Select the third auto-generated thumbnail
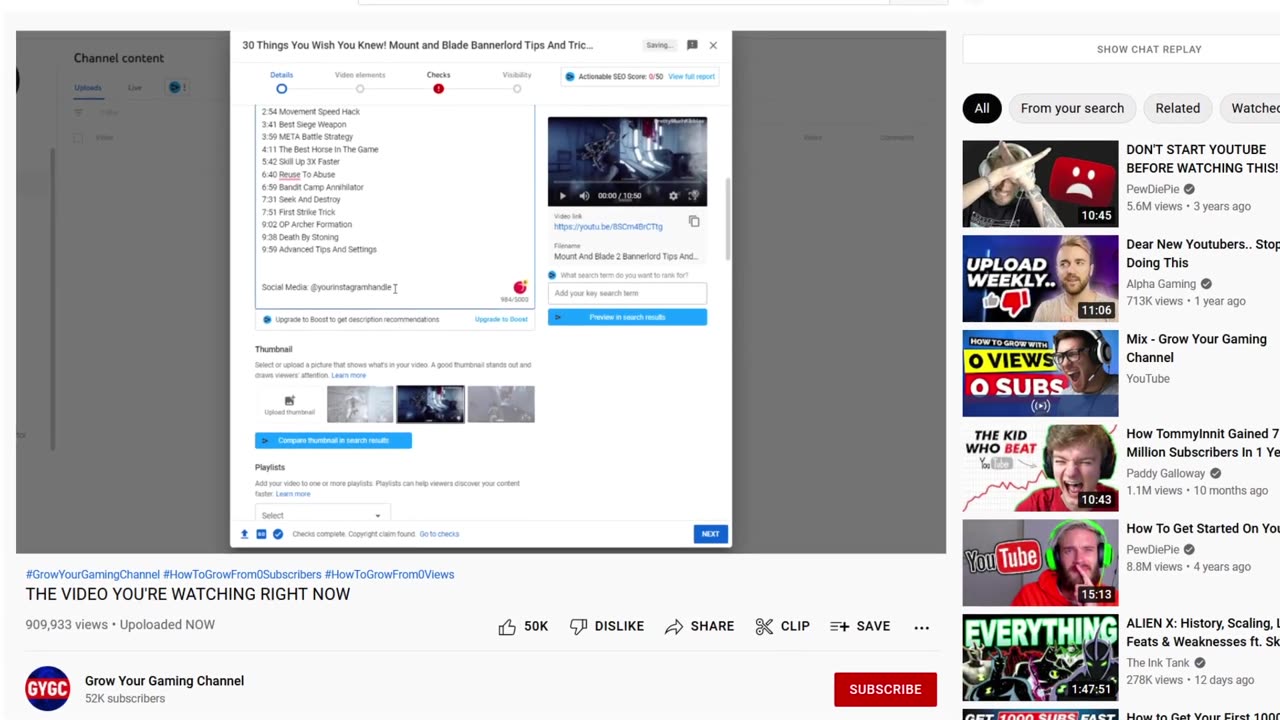 pos(501,404)
